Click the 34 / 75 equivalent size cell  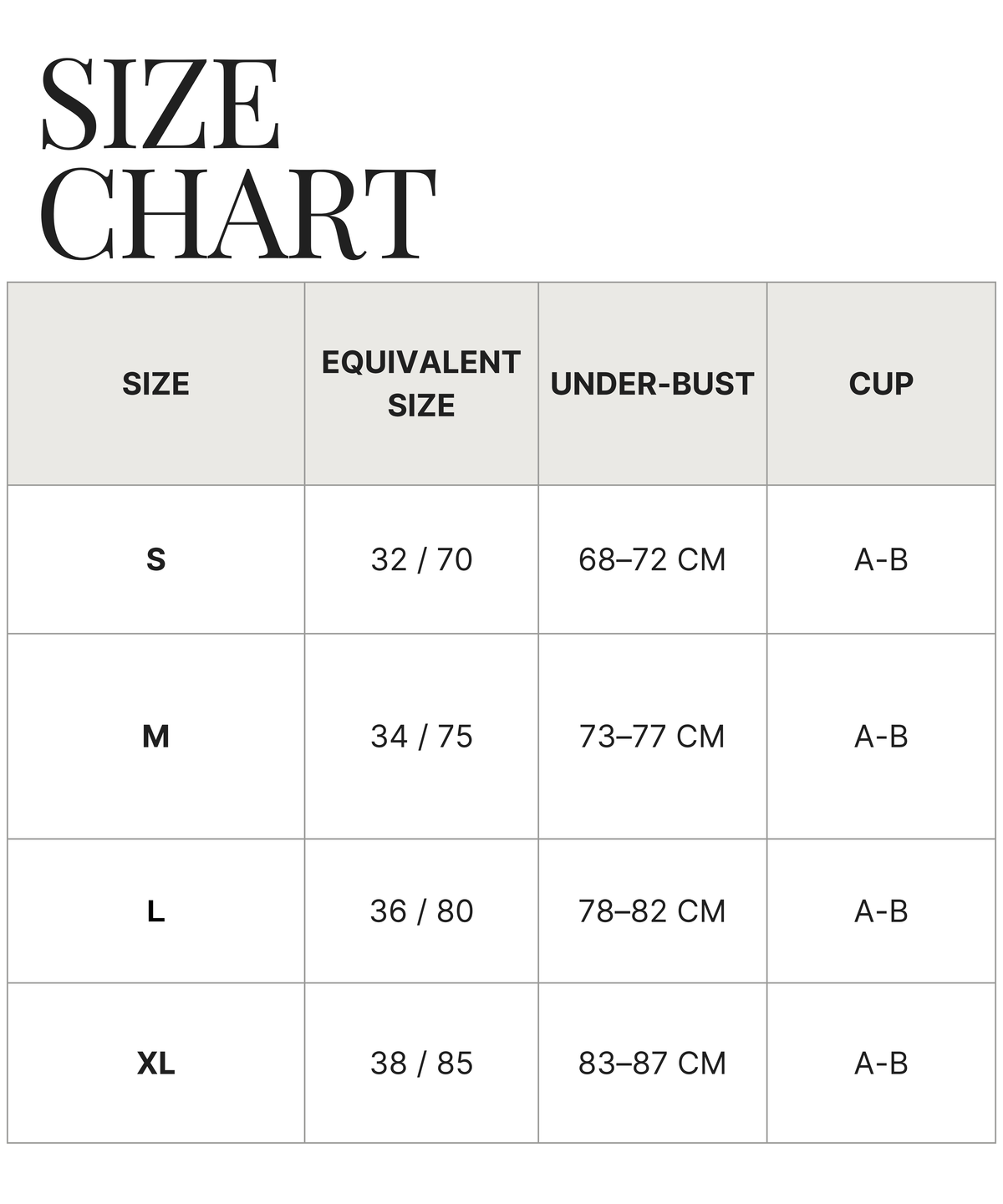click(421, 737)
